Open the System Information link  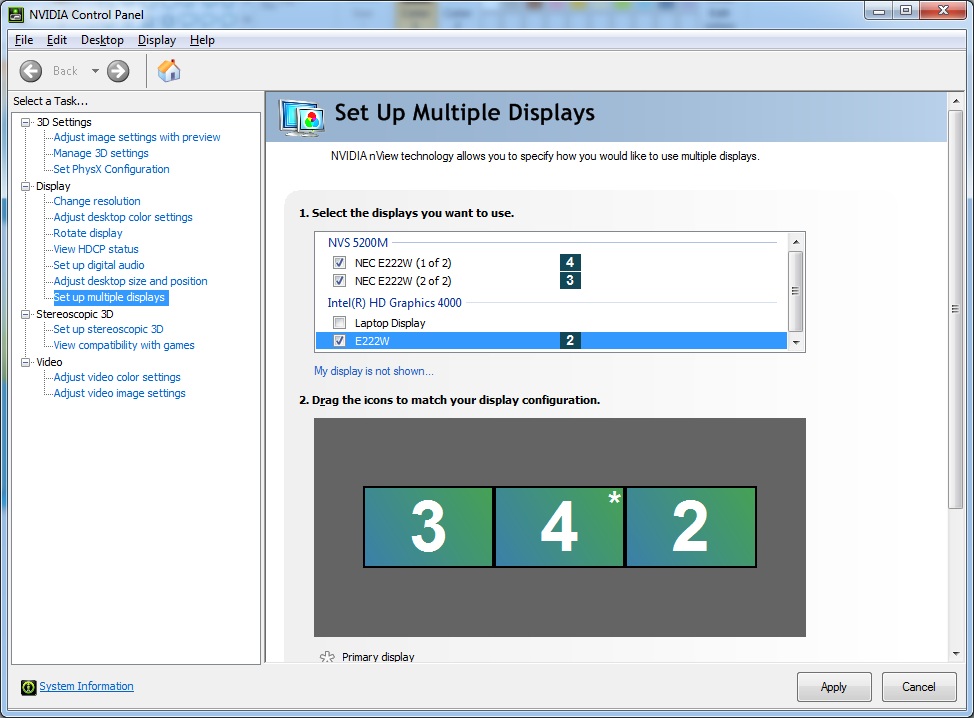pos(86,686)
